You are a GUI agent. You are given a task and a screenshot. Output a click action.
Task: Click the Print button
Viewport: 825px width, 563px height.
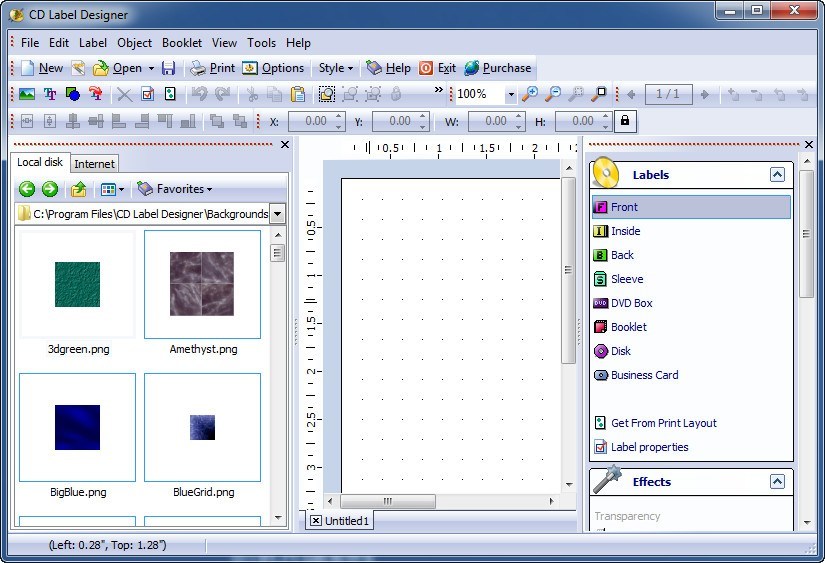coord(213,68)
